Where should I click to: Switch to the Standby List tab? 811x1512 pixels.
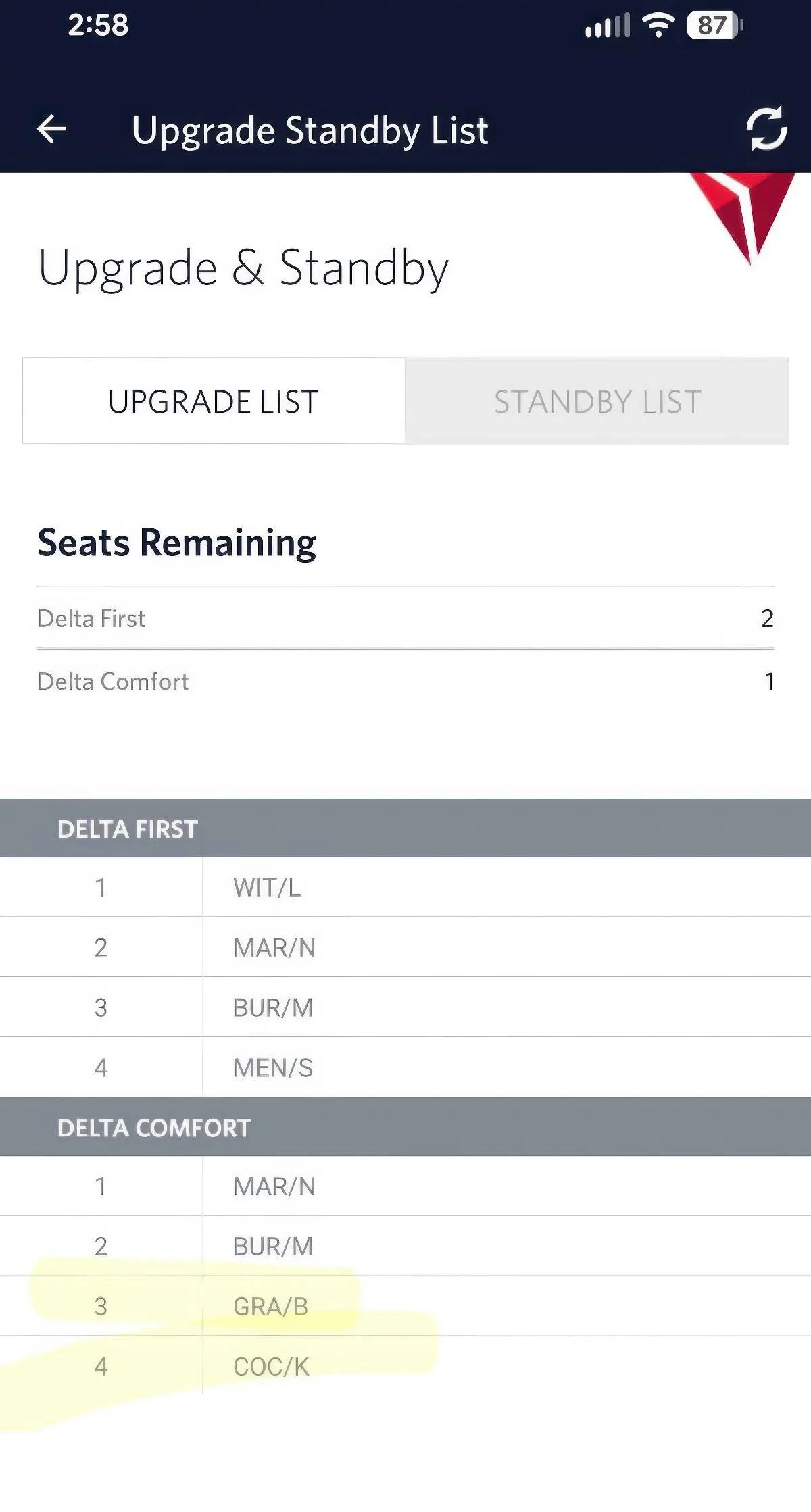pos(597,401)
